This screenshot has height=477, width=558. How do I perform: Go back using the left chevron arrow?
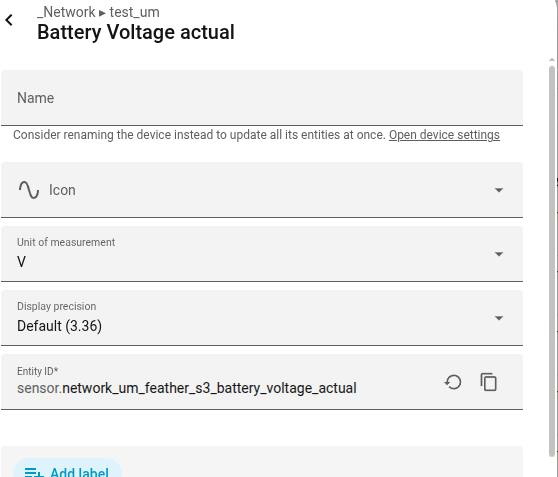tap(9, 20)
